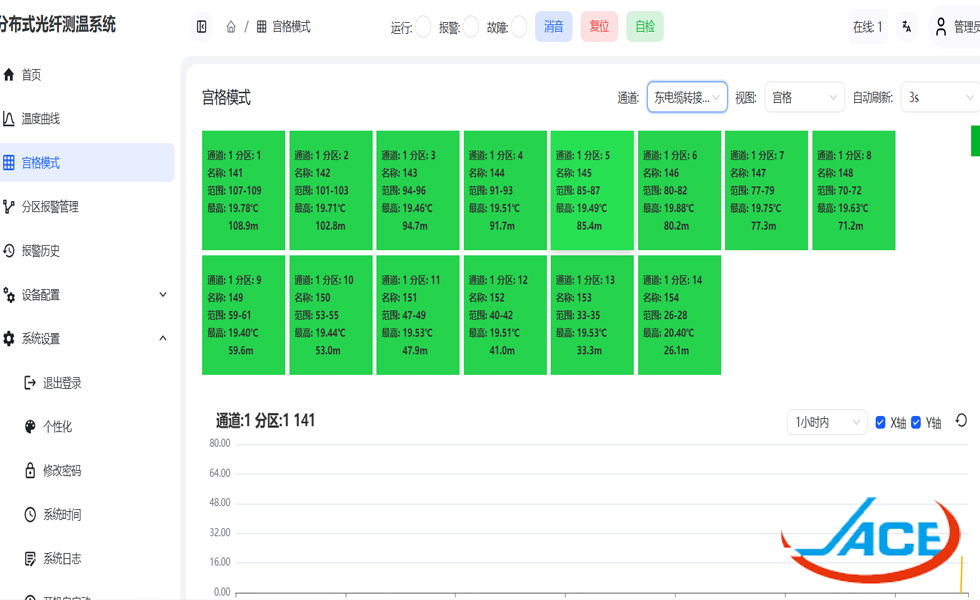Screen dimensions: 980x600
Task: Select zone tile 分区: 10 named 150
Action: click(331, 315)
